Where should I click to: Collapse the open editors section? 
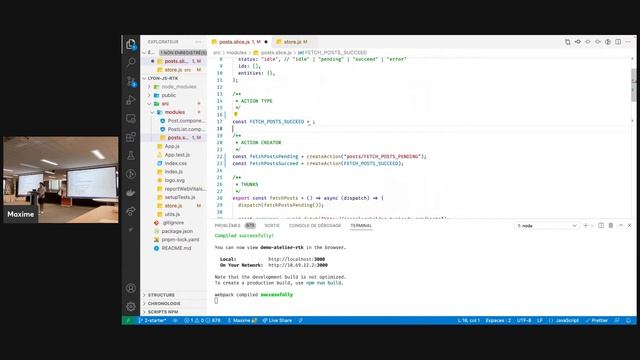tap(174, 53)
